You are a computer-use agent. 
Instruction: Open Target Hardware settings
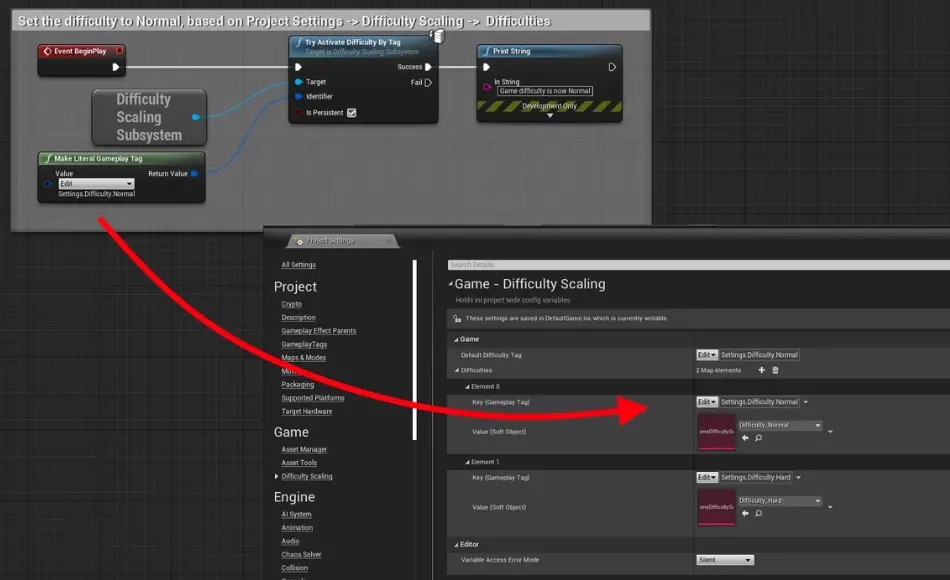tap(307, 412)
